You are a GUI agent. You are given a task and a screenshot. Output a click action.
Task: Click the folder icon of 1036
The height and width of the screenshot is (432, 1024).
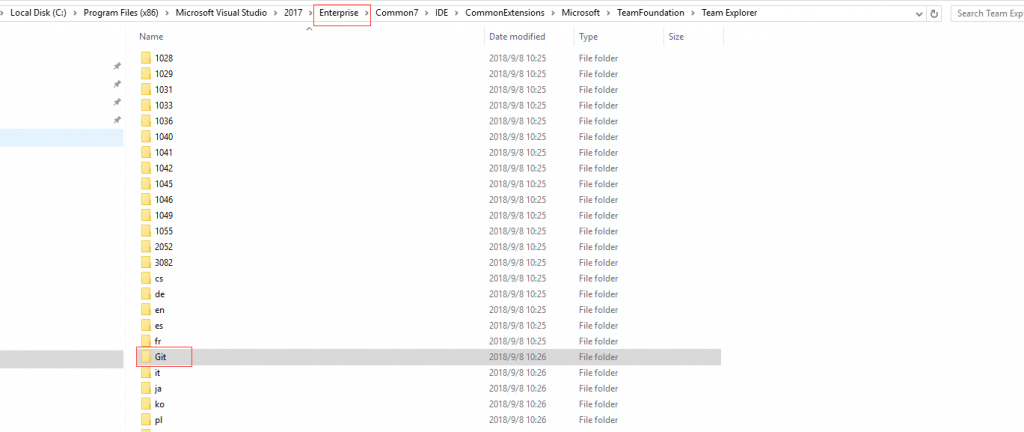(x=146, y=121)
